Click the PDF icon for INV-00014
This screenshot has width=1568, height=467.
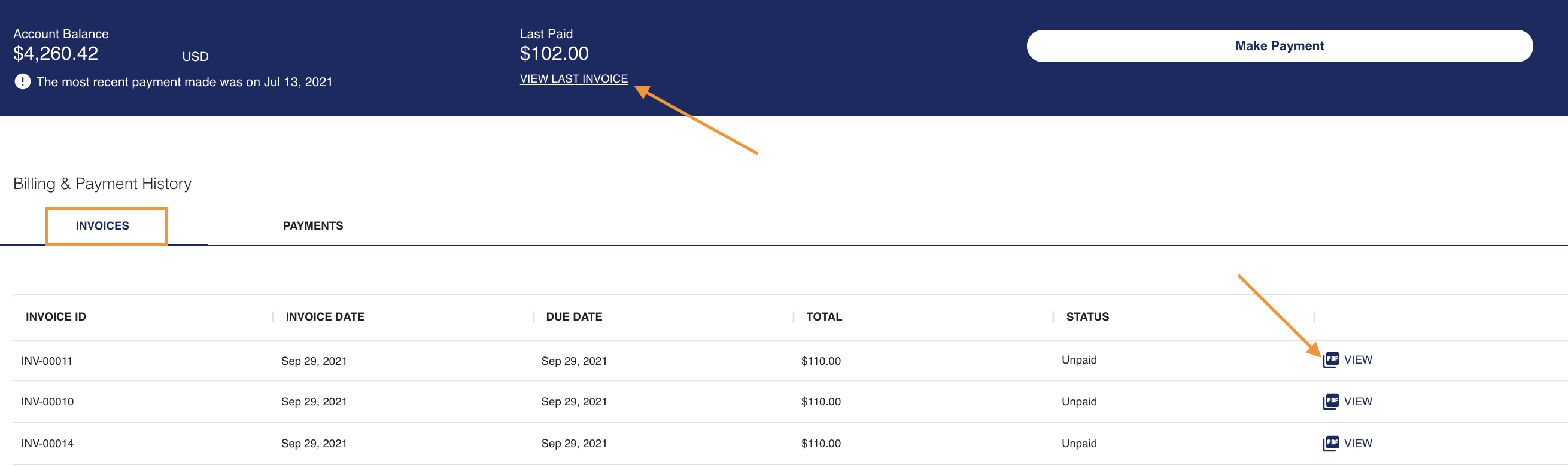(x=1330, y=444)
